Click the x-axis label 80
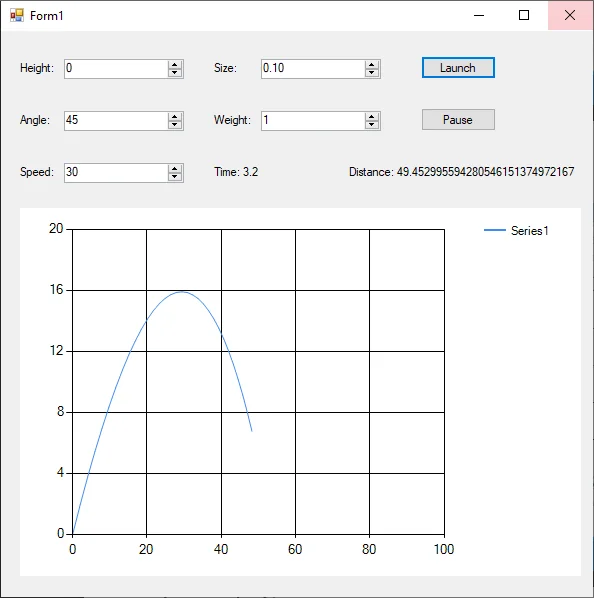 (x=369, y=549)
